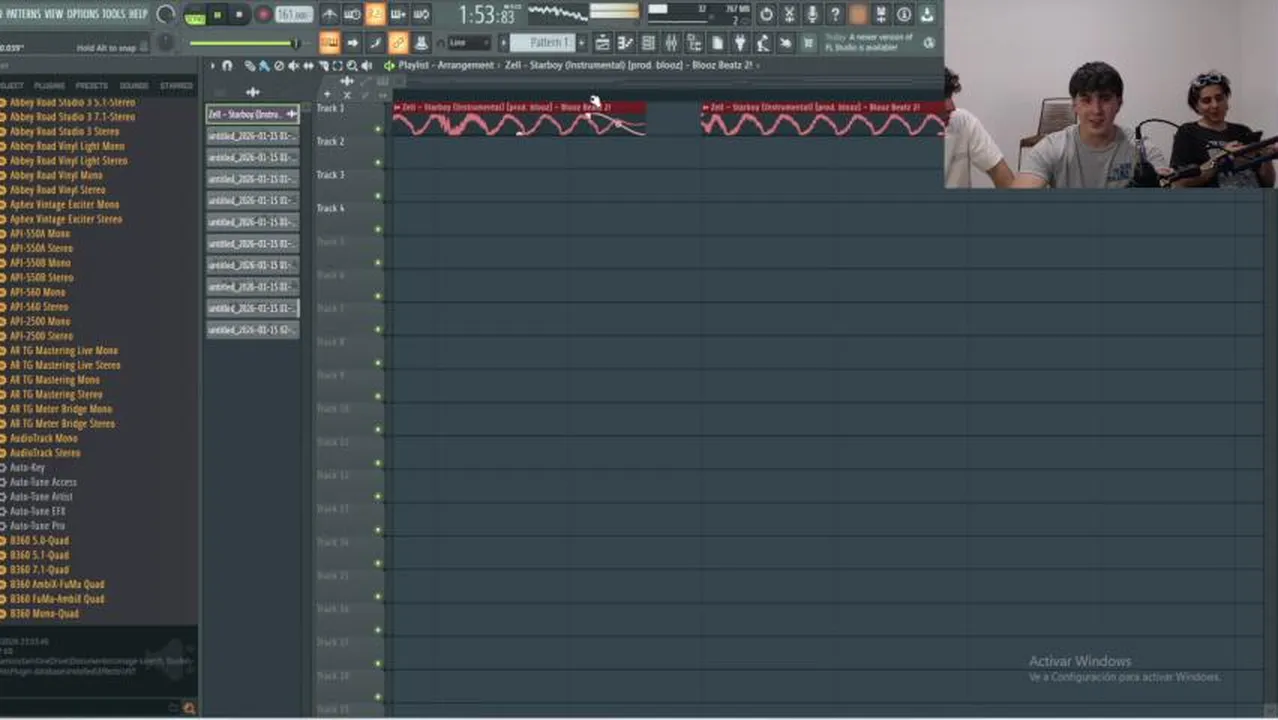Image resolution: width=1278 pixels, height=720 pixels.
Task: Select the playlist zoom magnifier tool
Action: click(x=352, y=66)
